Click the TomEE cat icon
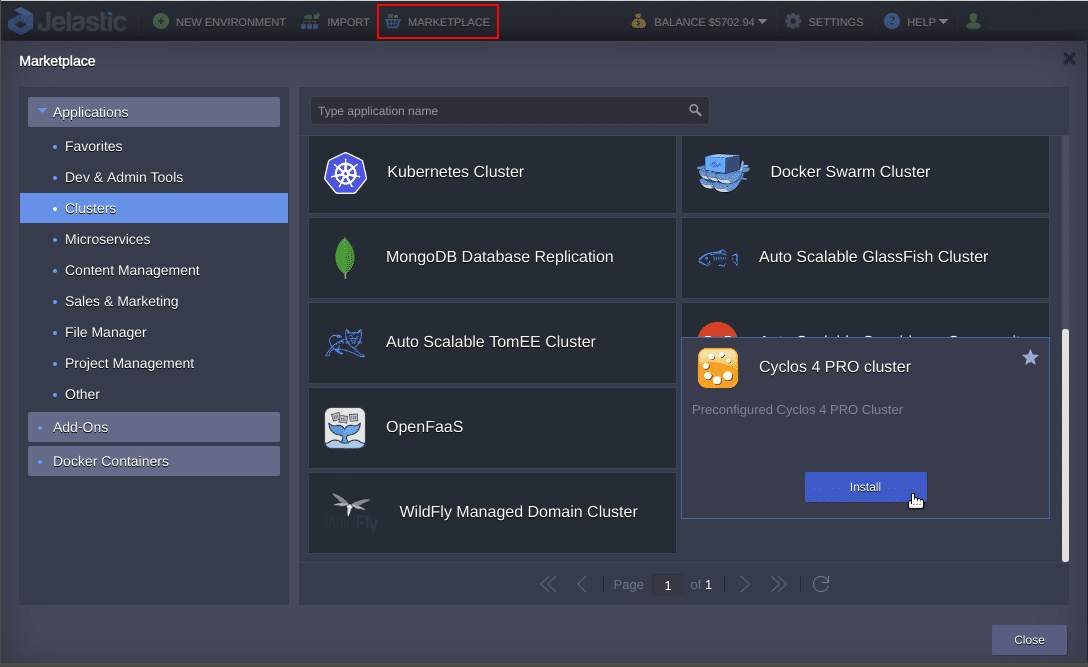 coord(345,343)
